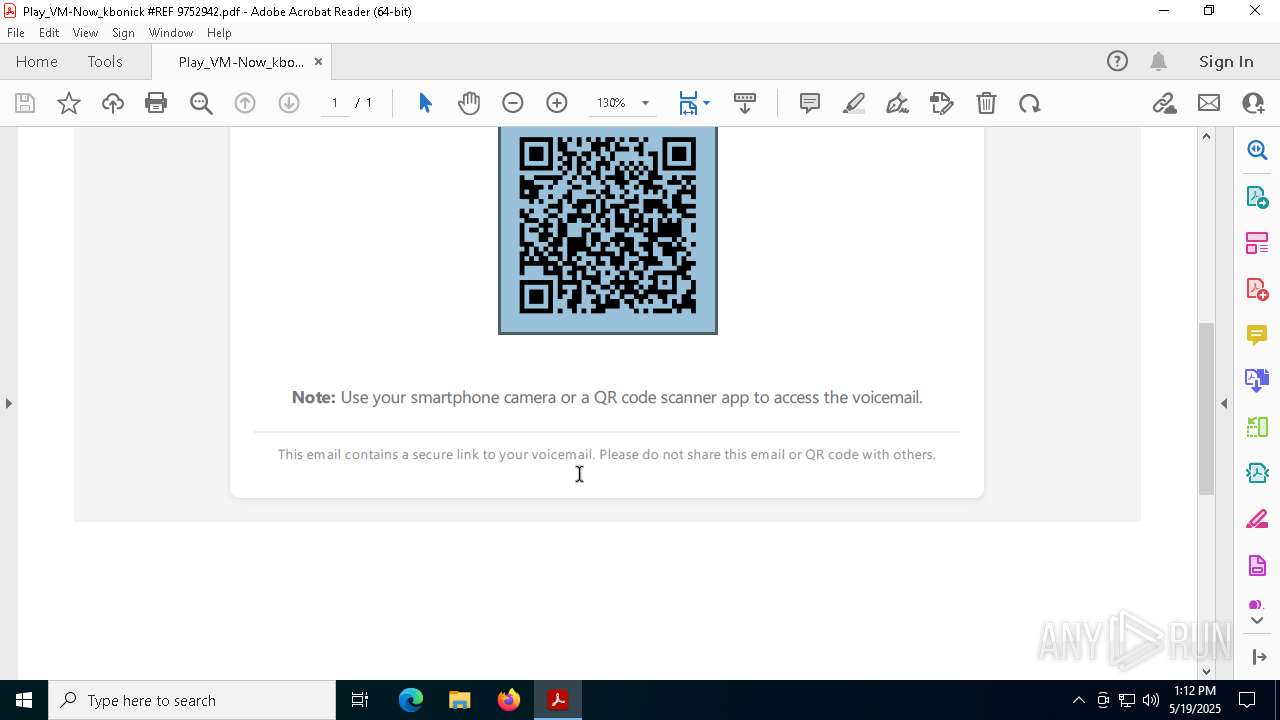Open the Fill & Sign tool in sidebar
1280x720 pixels.
pyautogui.click(x=1257, y=520)
